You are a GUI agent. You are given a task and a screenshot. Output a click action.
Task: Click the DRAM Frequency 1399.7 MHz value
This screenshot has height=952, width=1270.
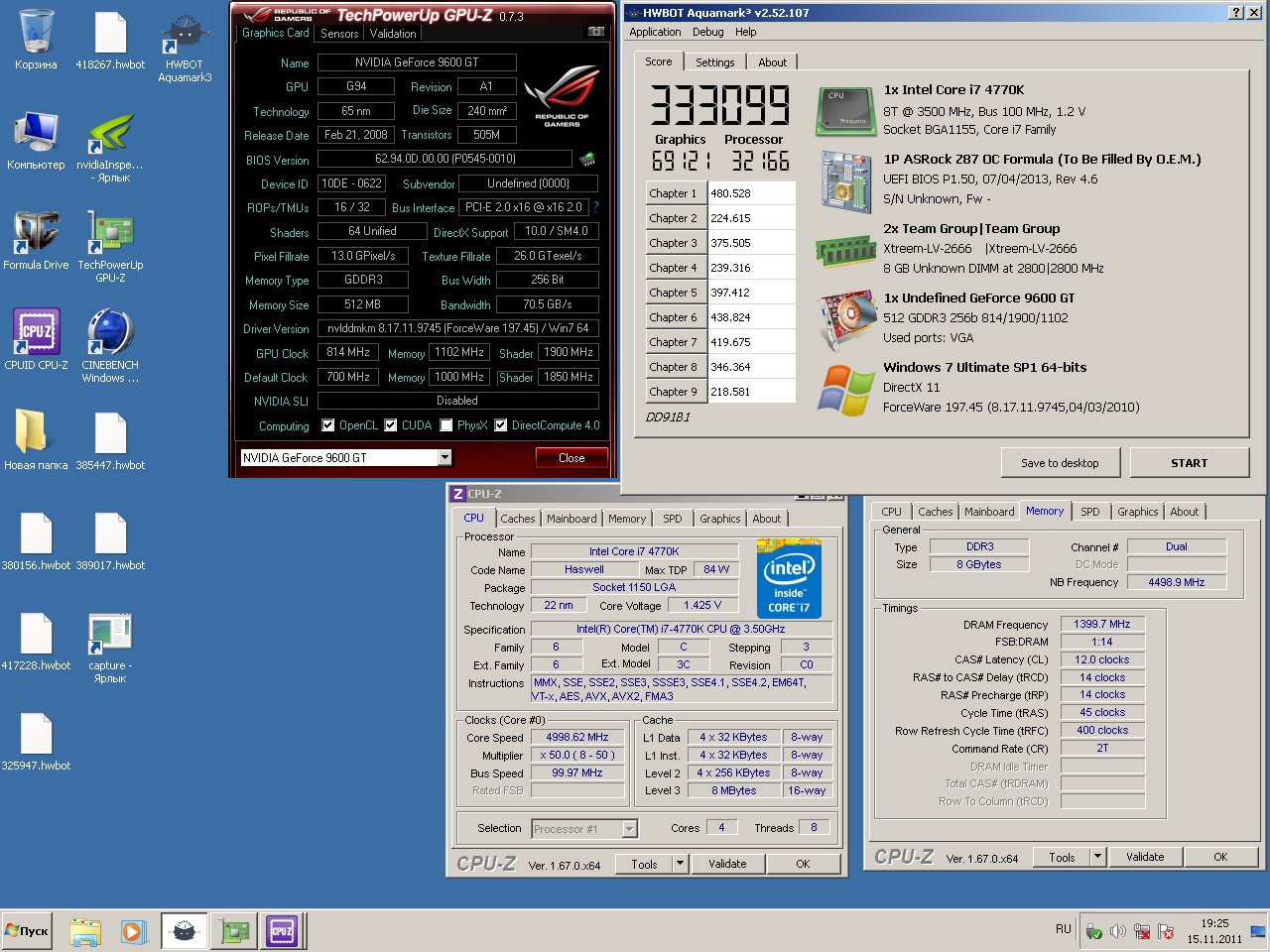tap(1102, 624)
